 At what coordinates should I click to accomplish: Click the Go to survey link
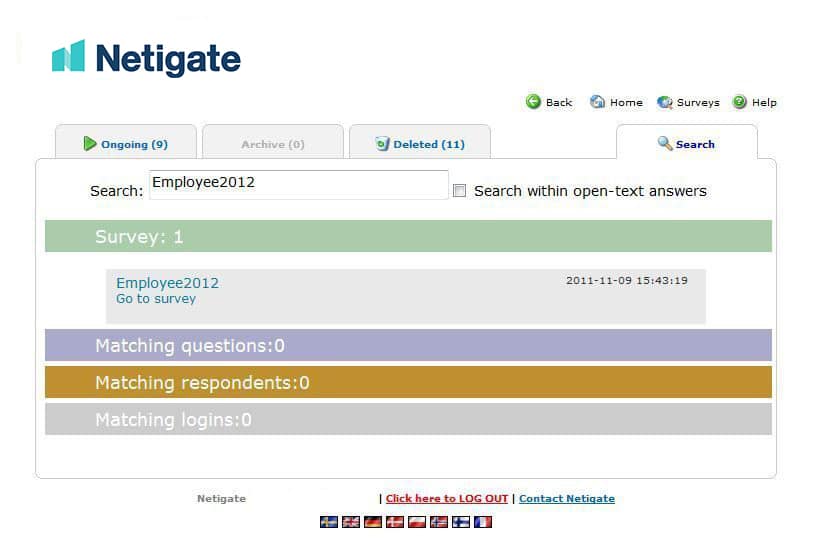pyautogui.click(x=156, y=299)
